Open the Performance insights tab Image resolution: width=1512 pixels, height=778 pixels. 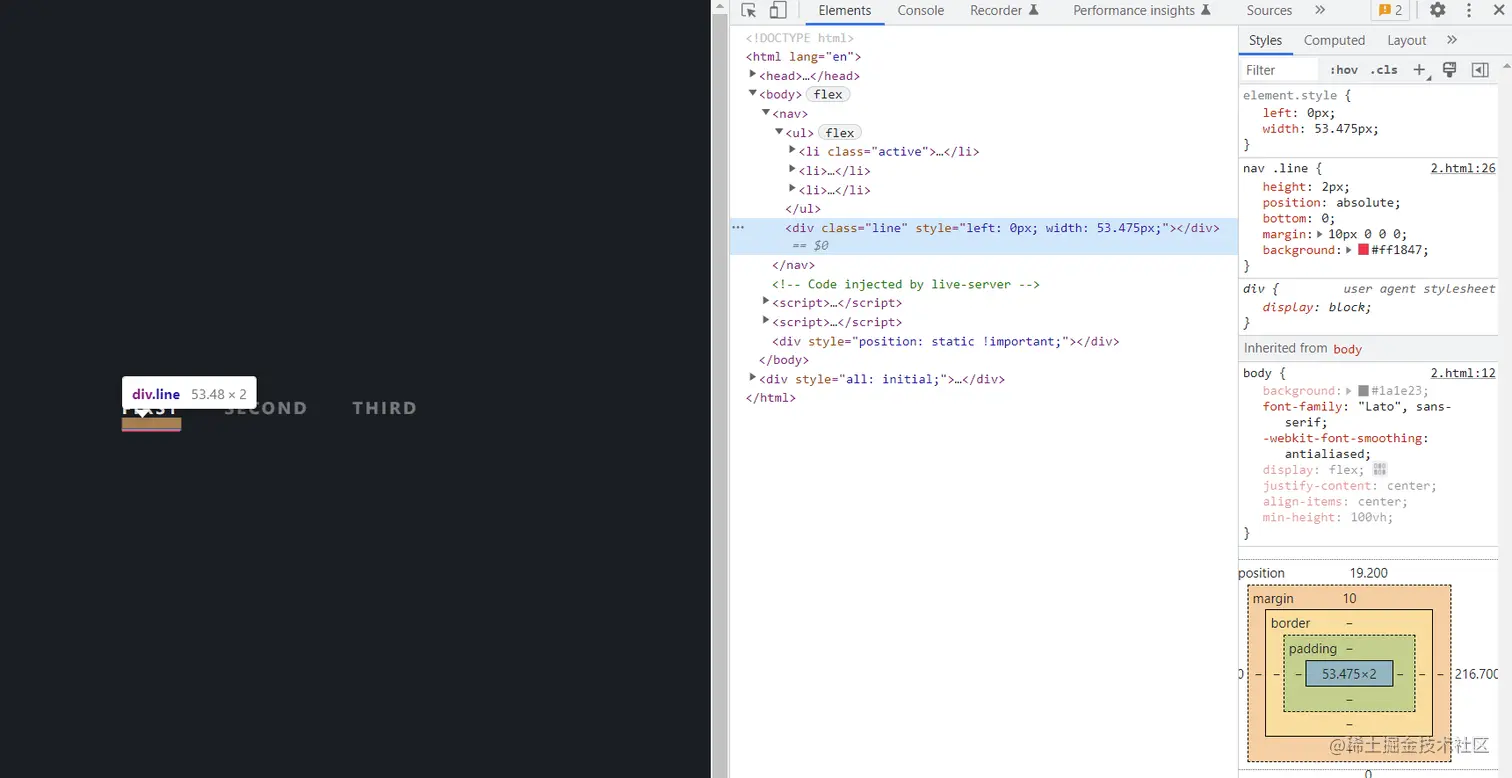coord(1142,10)
